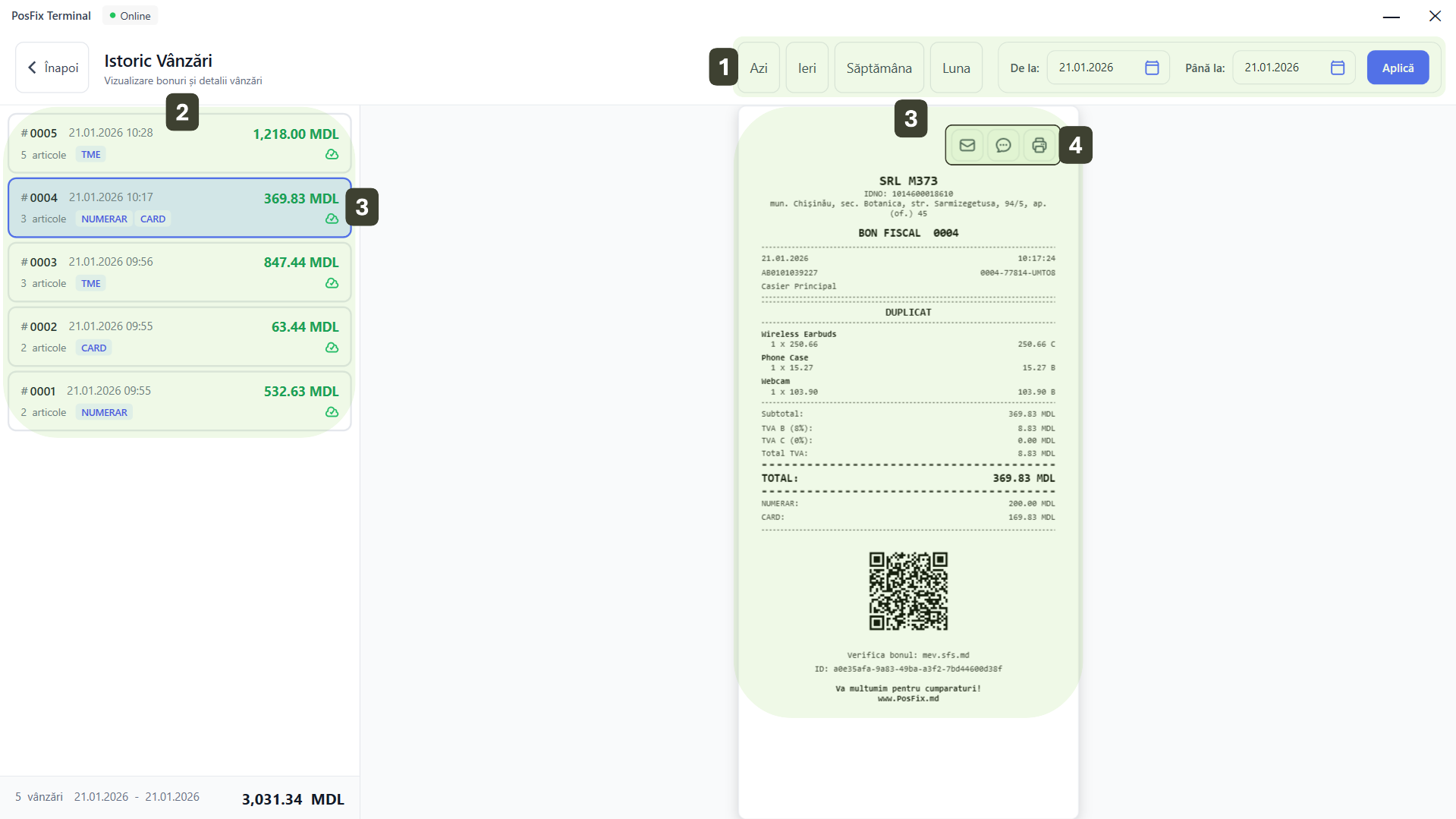Screen dimensions: 1456x819
Task: Click the 'Până la' date input field
Action: pyautogui.click(x=1278, y=68)
